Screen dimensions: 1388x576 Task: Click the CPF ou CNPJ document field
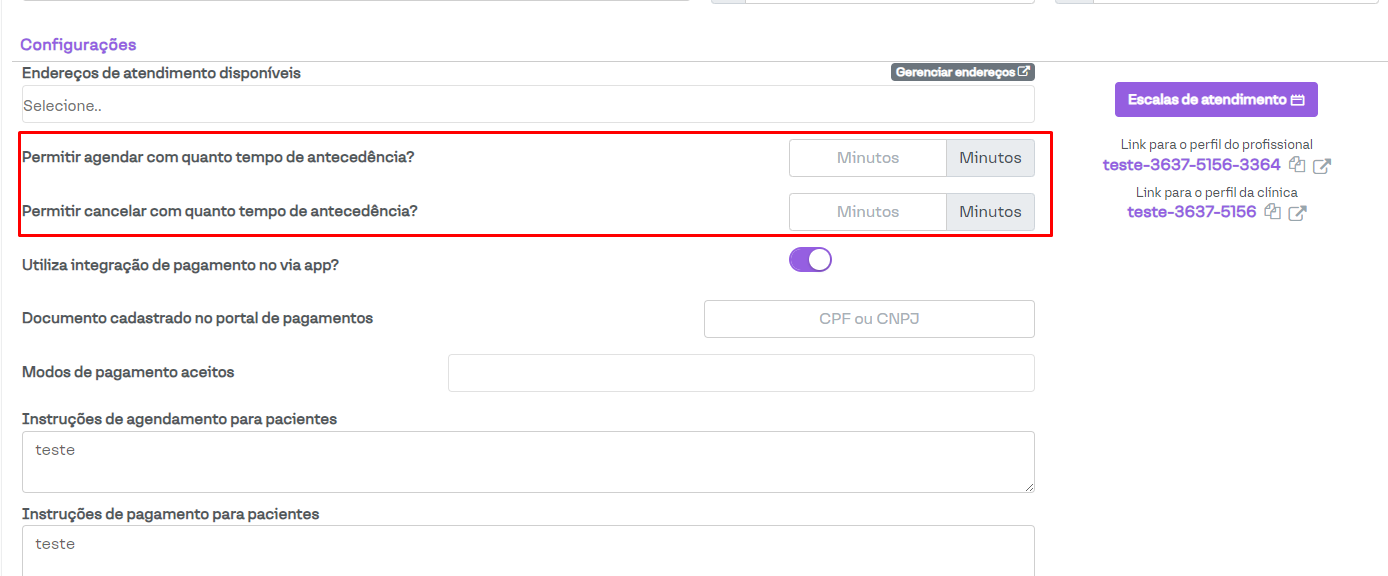coord(869,319)
